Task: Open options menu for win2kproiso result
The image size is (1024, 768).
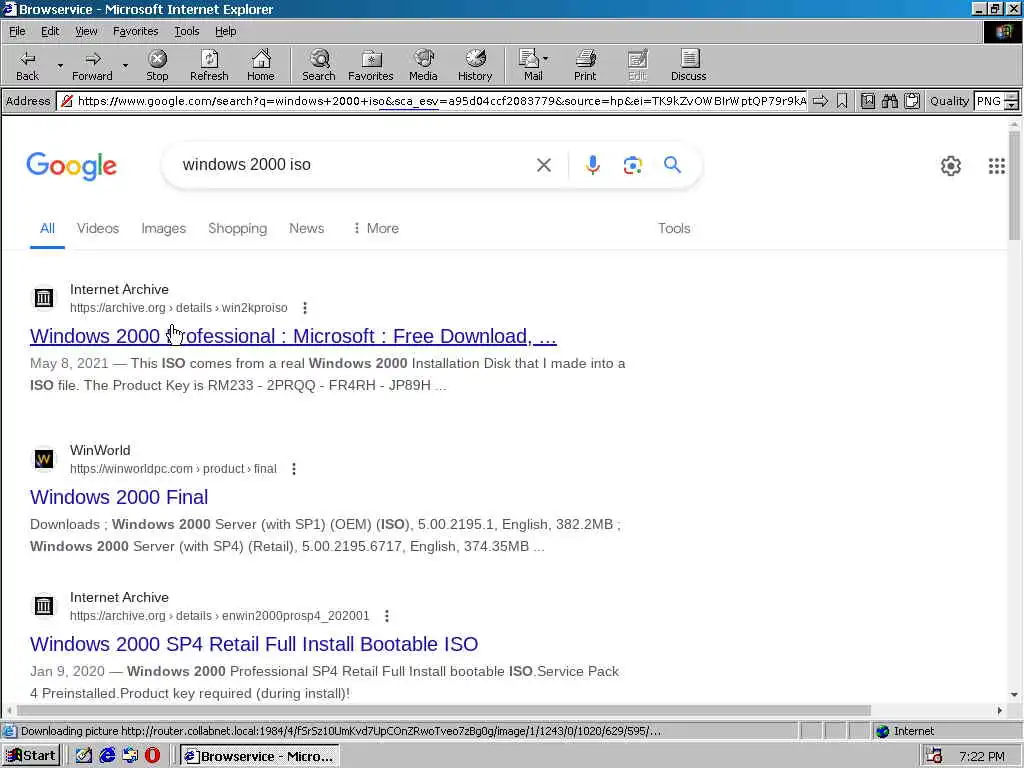Action: pyautogui.click(x=305, y=308)
